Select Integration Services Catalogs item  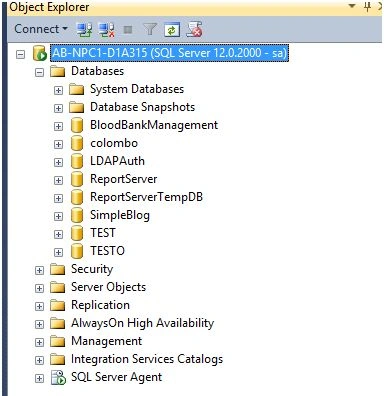click(x=147, y=359)
